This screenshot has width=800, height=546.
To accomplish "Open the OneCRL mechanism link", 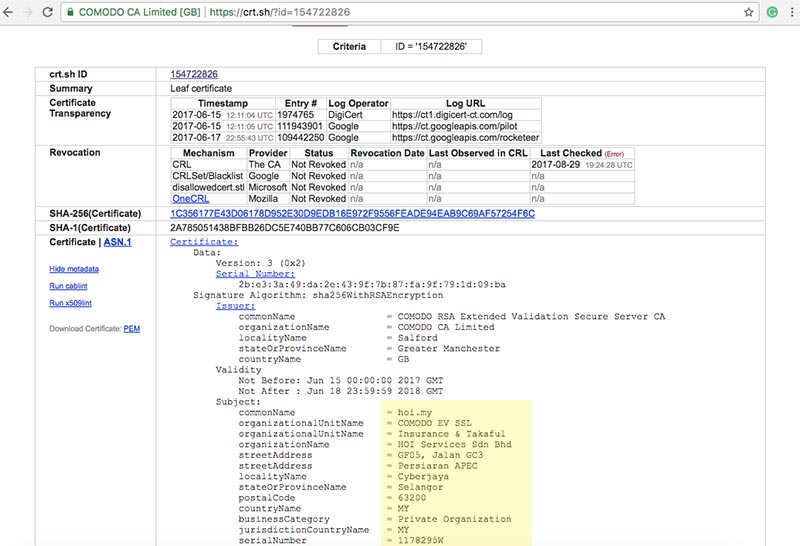I will pyautogui.click(x=190, y=198).
